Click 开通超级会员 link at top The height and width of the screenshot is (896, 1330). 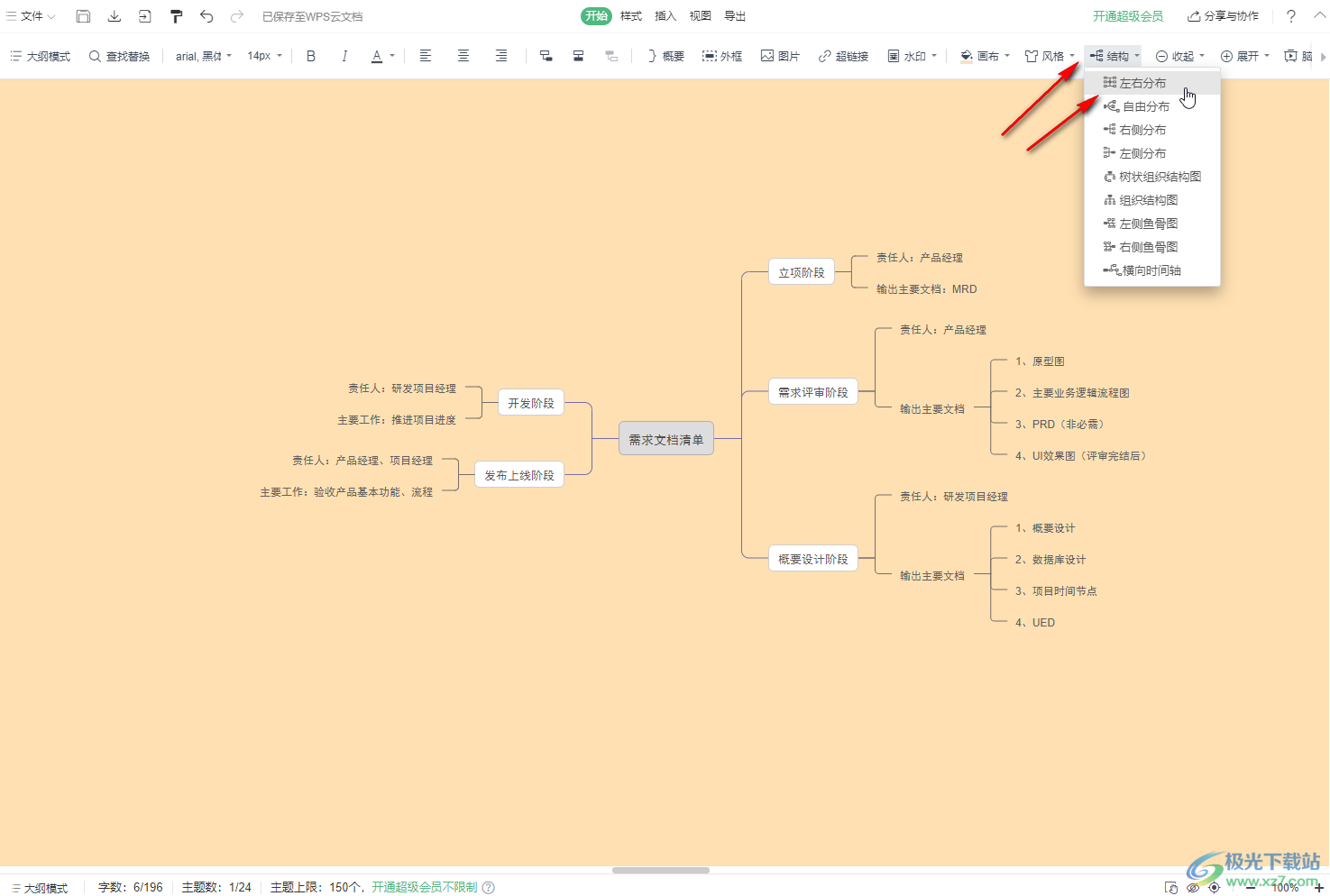1128,16
